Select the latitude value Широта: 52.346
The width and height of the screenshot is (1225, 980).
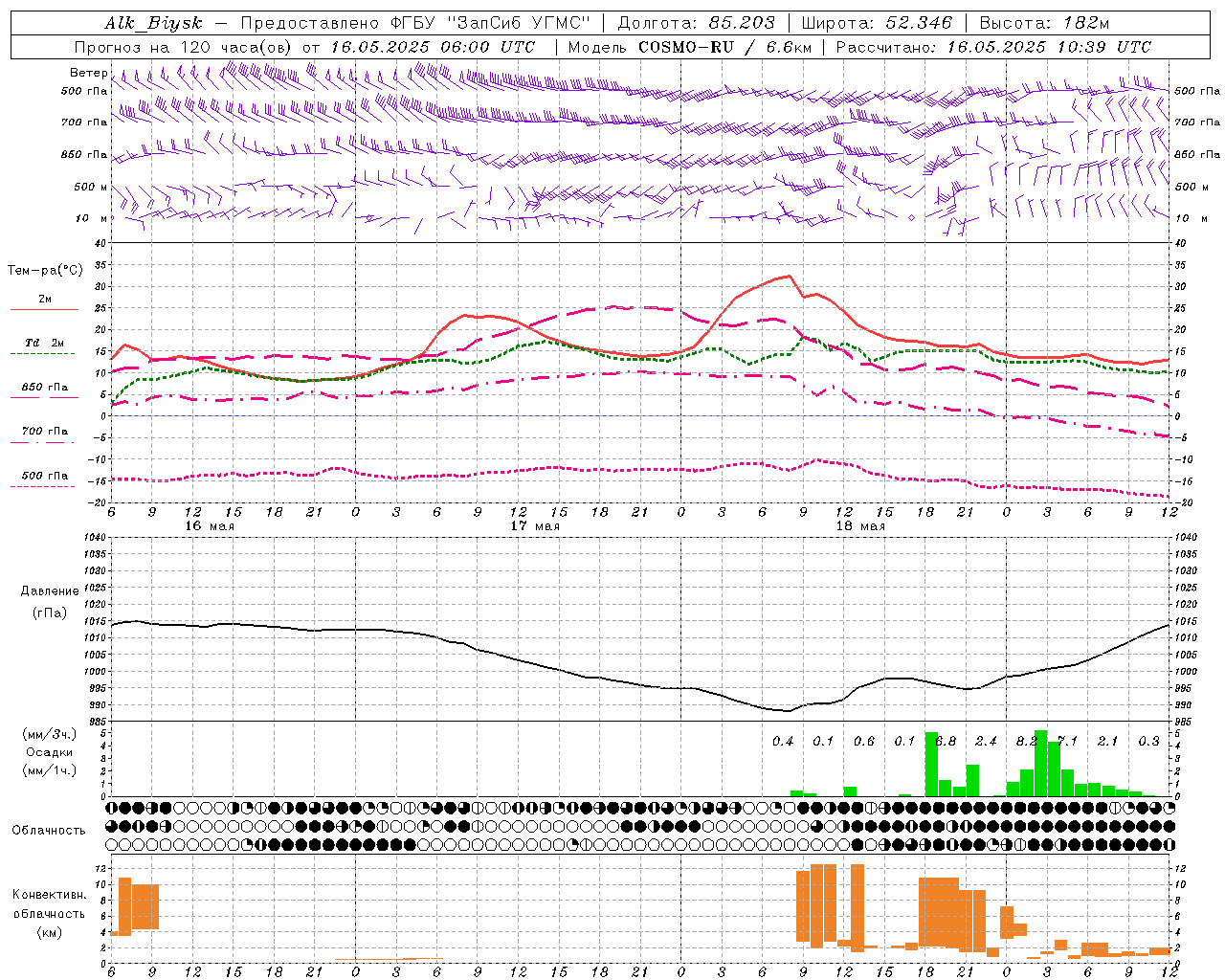coord(878,23)
